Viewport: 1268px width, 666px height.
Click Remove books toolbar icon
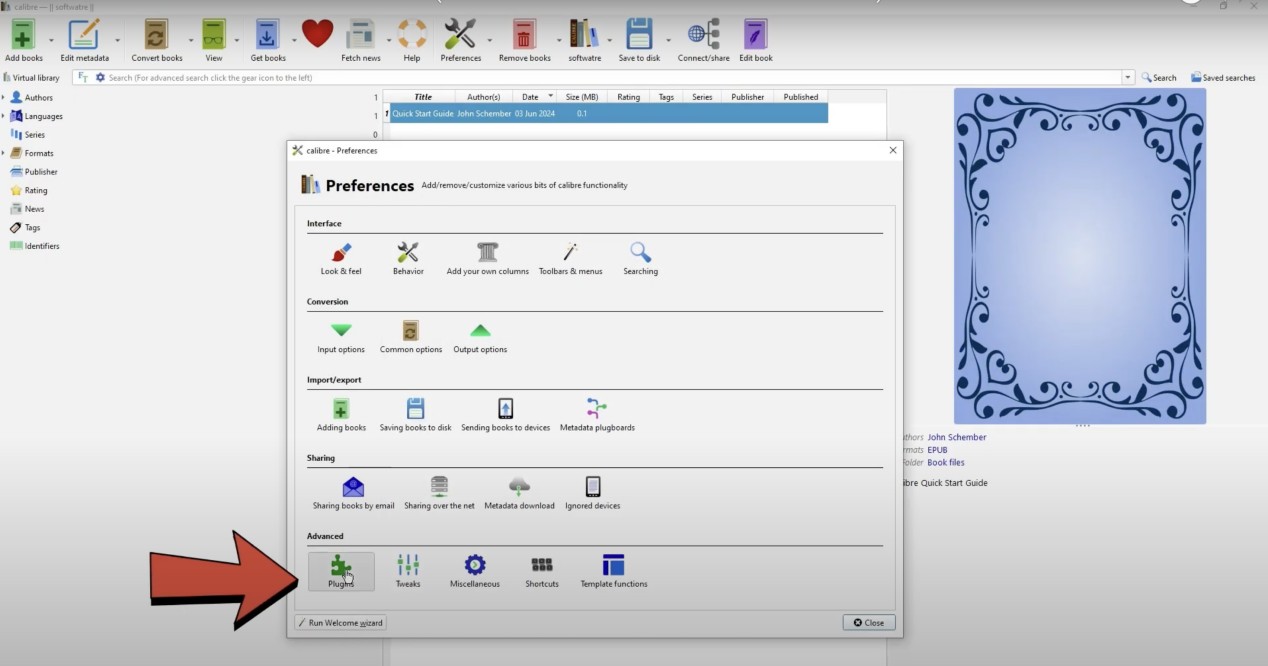525,40
